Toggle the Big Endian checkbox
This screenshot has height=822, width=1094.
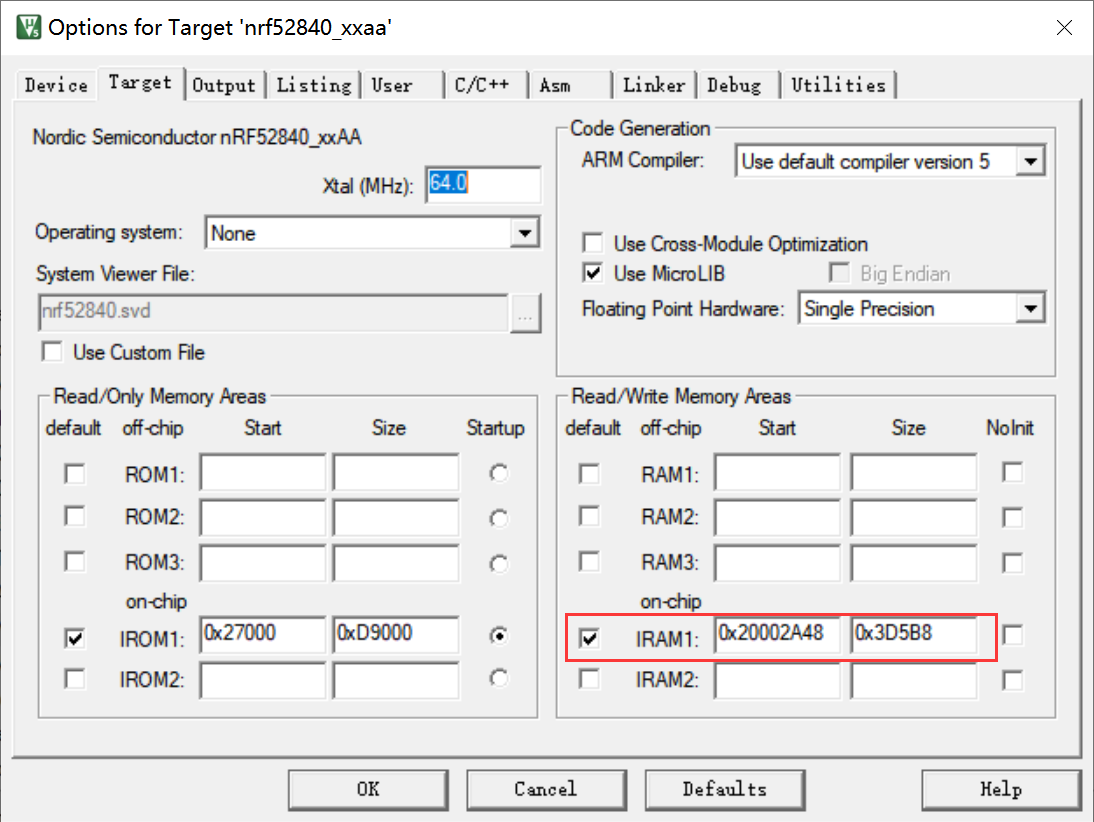tap(839, 273)
